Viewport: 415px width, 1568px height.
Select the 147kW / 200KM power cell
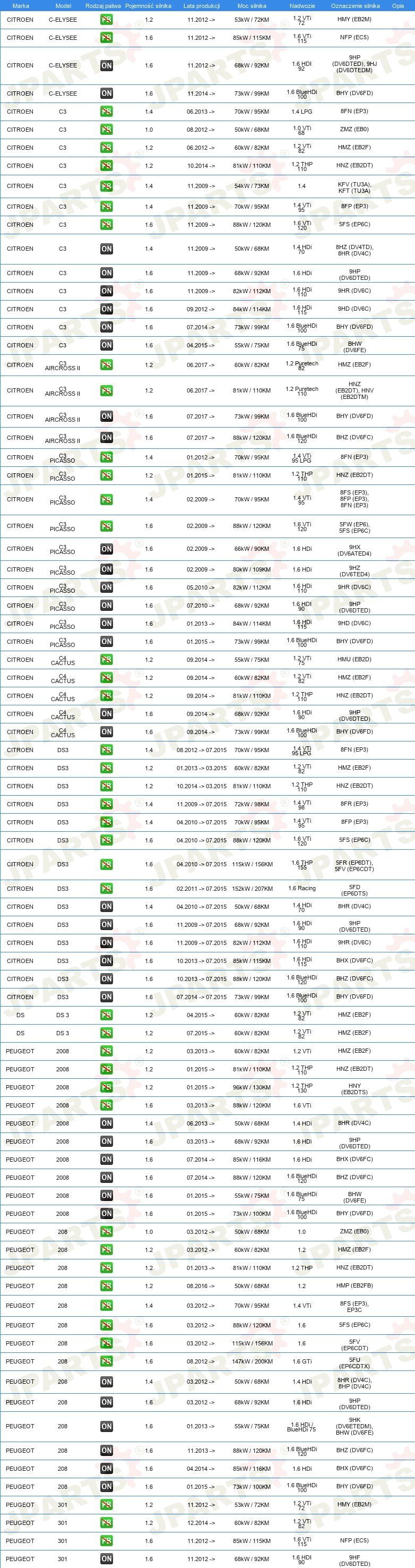(x=252, y=1362)
